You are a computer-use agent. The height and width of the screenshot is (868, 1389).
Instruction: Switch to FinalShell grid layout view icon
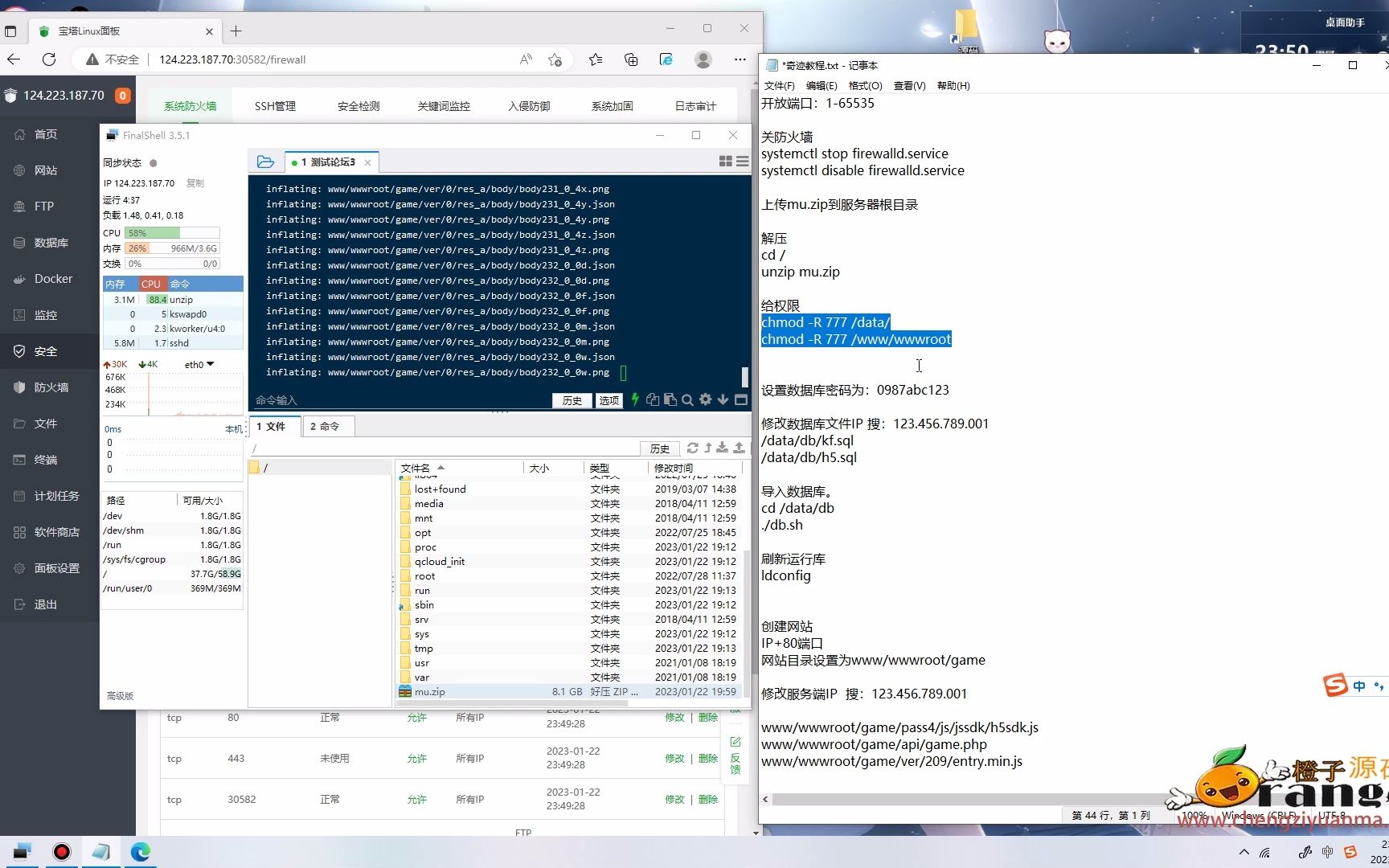[725, 162]
